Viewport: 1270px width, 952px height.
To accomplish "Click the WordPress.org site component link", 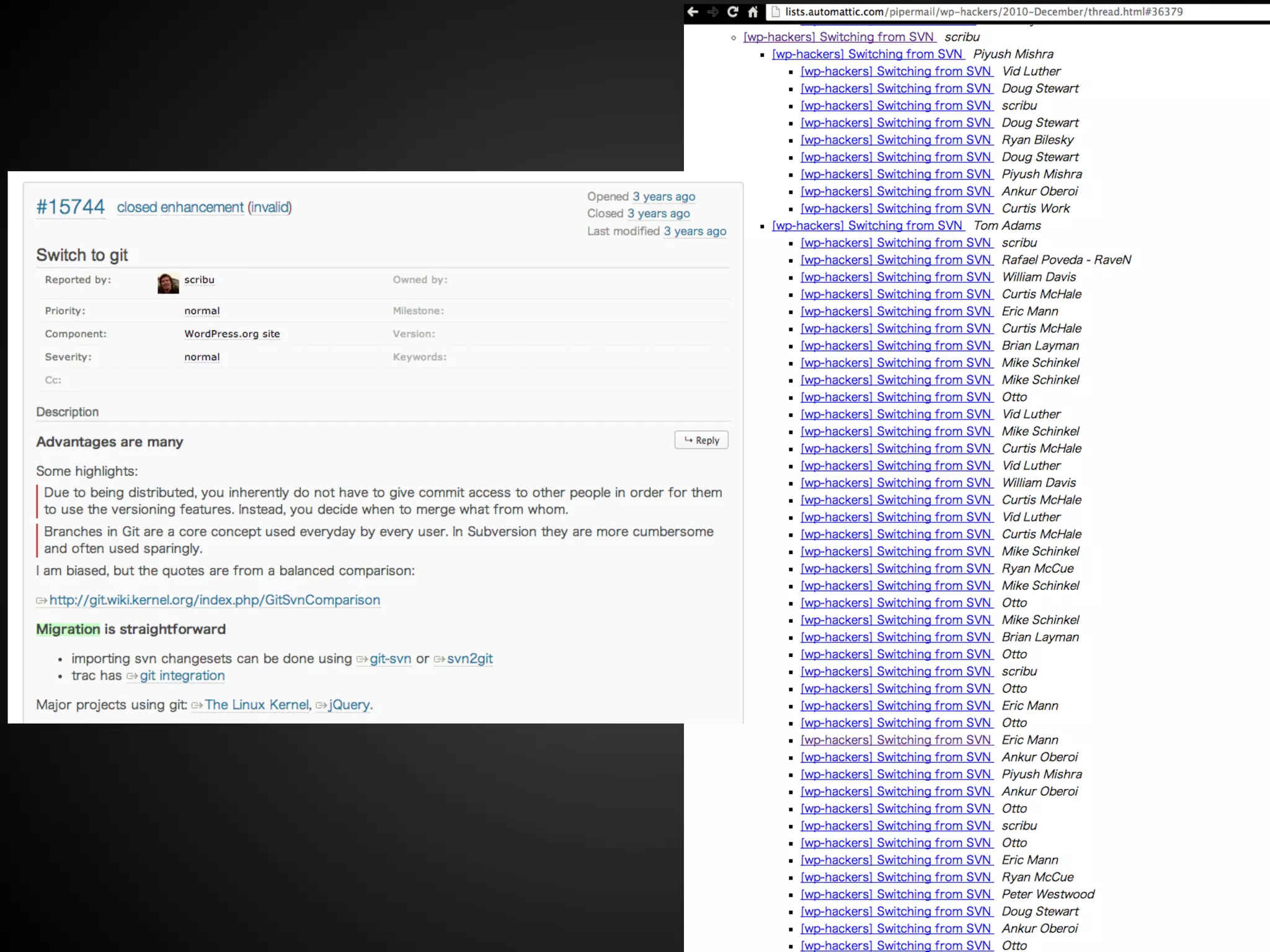I will click(232, 334).
